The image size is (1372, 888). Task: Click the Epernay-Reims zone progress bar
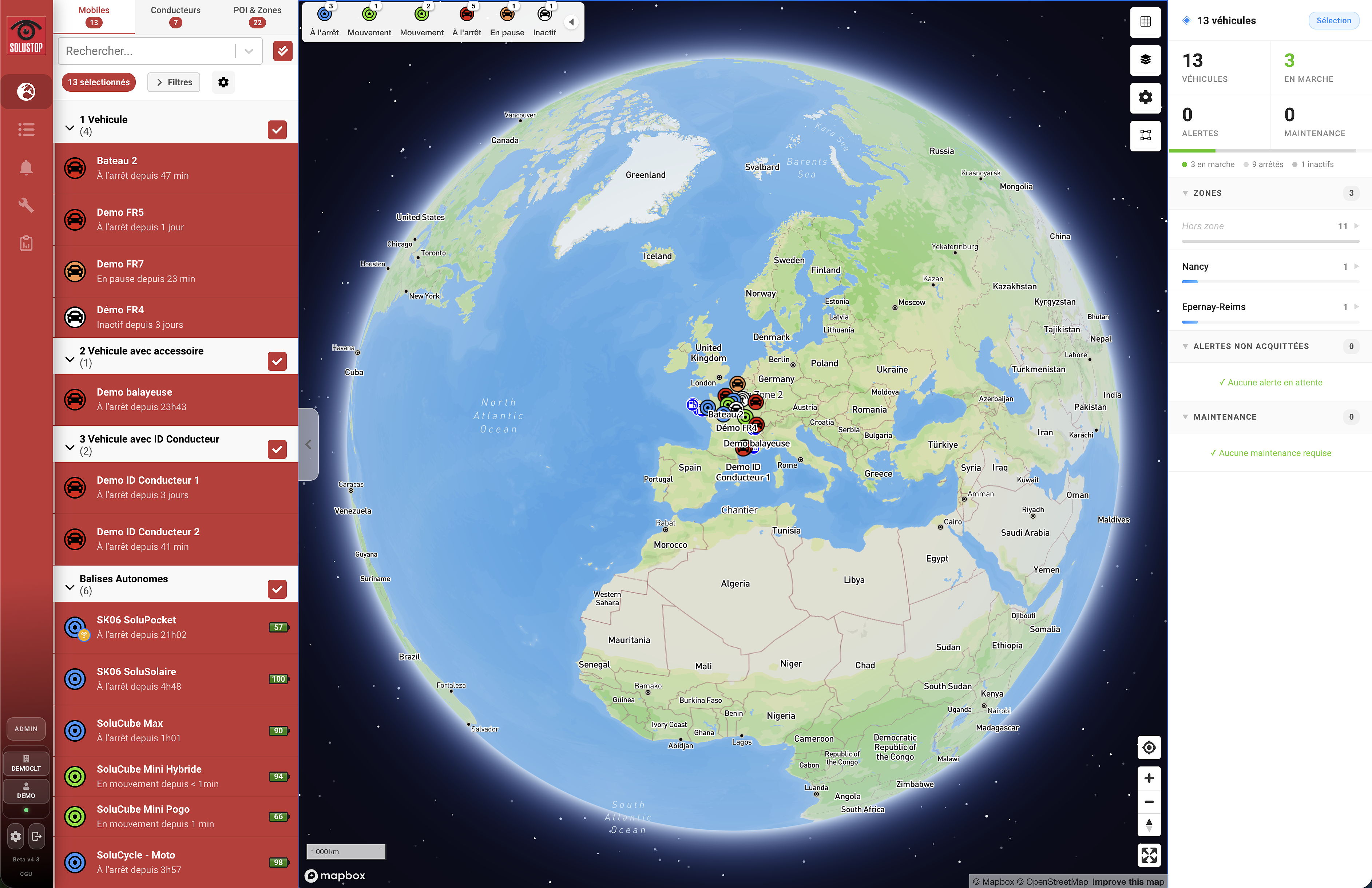click(1270, 322)
